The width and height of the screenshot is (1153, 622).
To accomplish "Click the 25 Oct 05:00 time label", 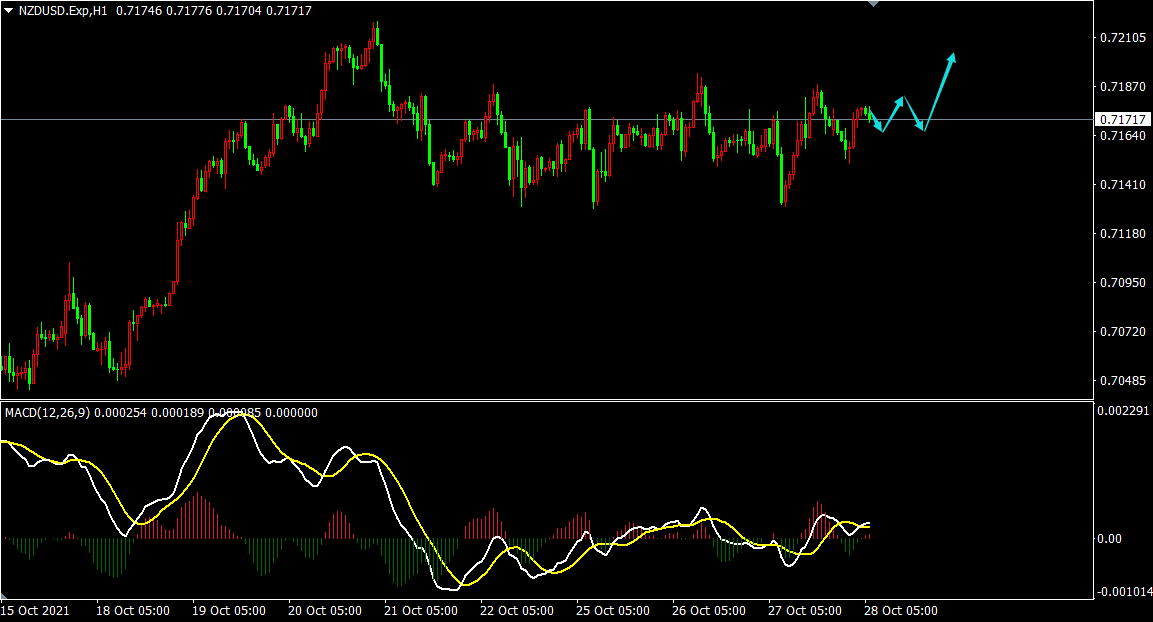I will click(x=613, y=611).
